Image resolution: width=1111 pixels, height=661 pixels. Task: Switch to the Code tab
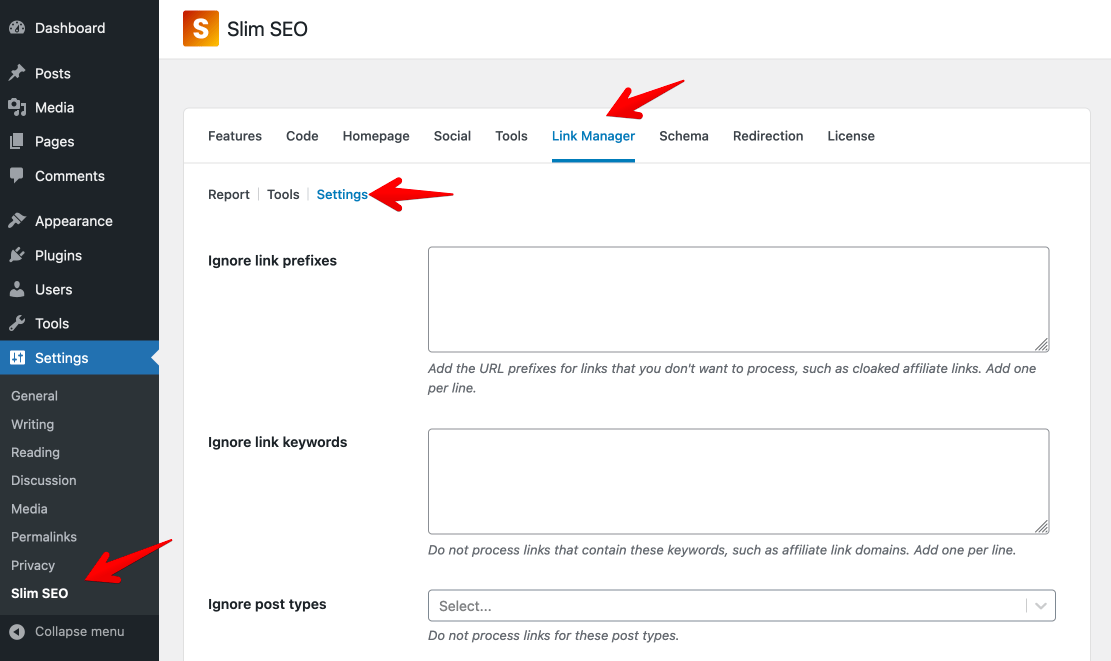click(x=302, y=136)
